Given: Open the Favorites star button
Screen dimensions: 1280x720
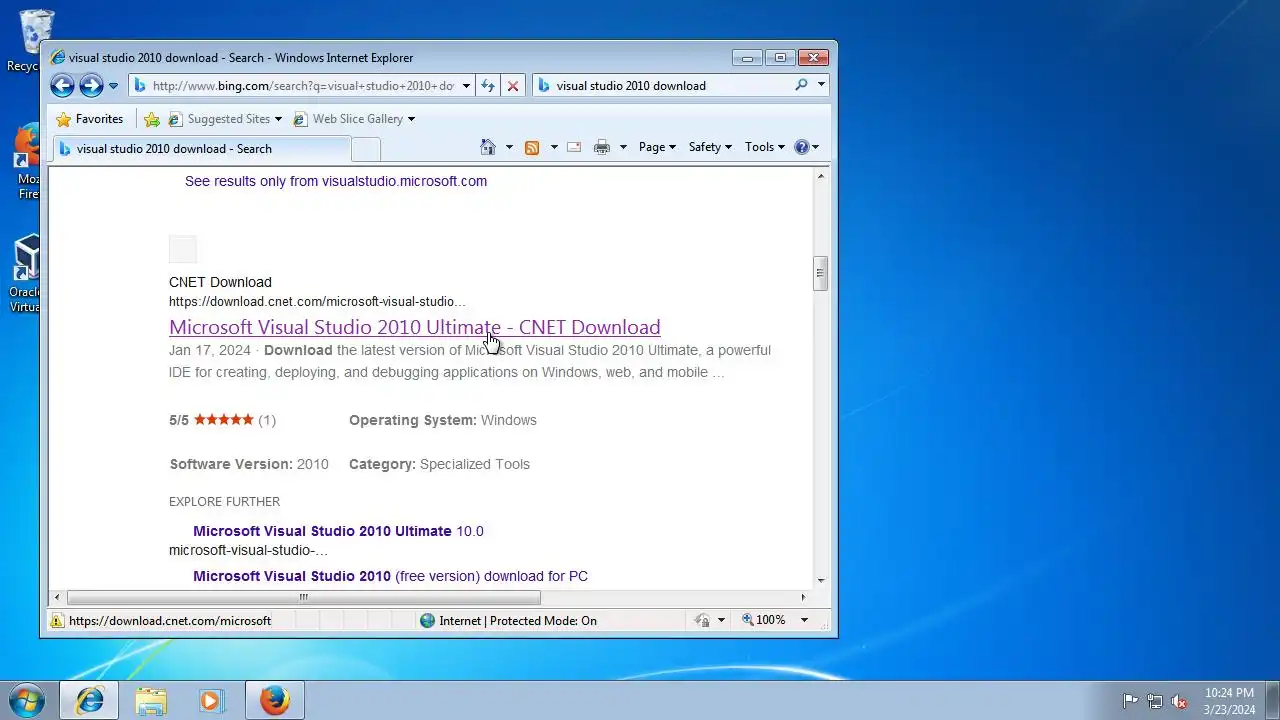Looking at the screenshot, I should 89,119.
